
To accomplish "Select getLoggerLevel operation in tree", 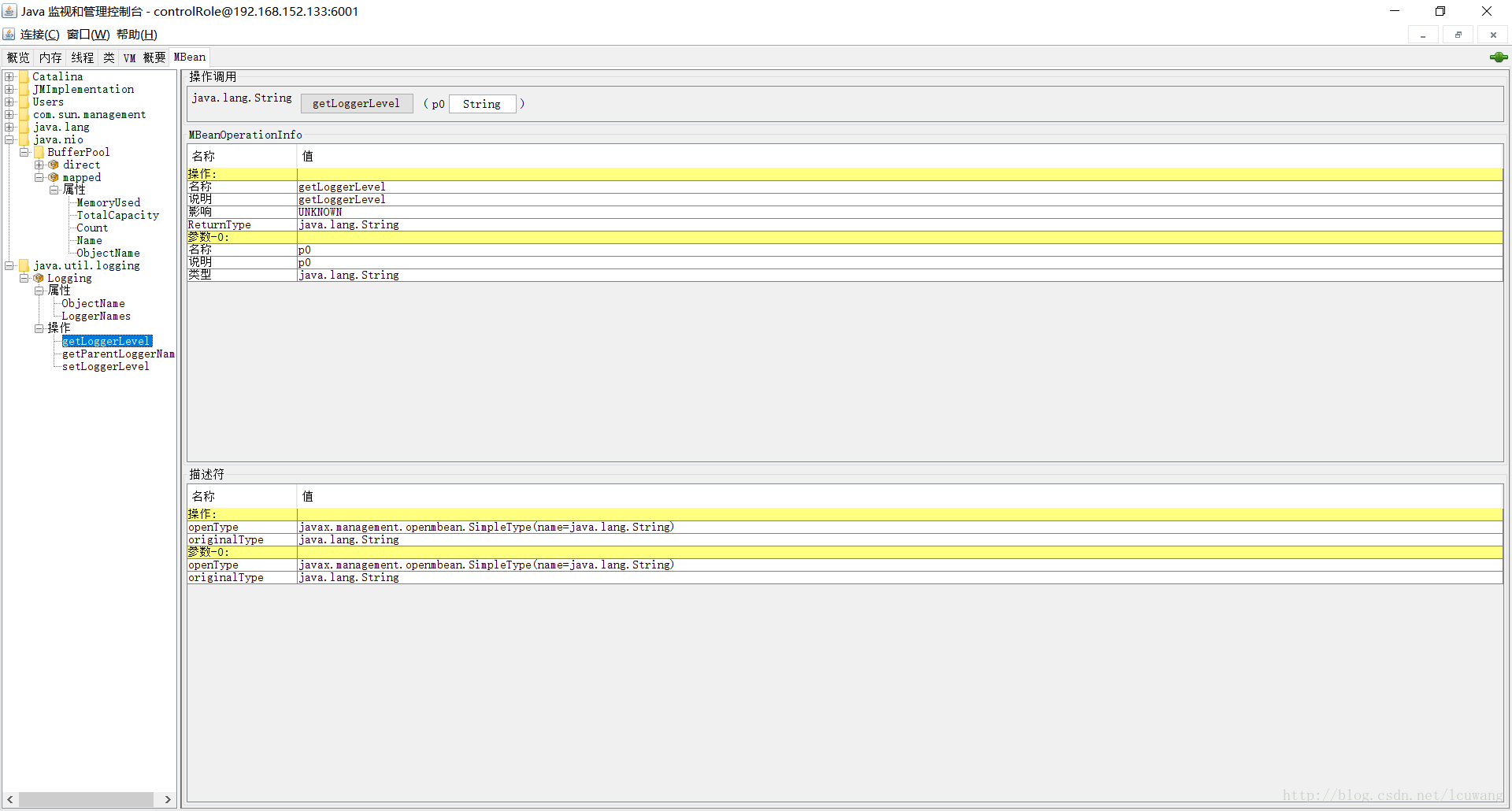I will coord(107,341).
